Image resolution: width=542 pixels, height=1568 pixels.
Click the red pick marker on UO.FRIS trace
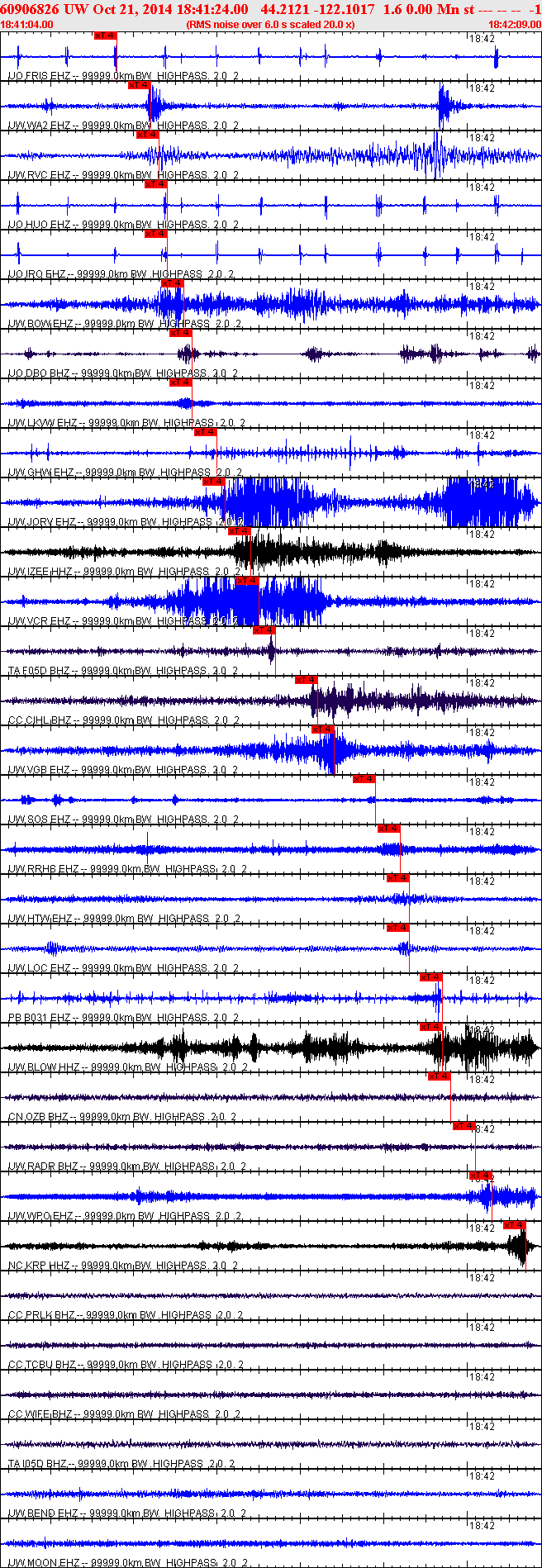tap(106, 36)
